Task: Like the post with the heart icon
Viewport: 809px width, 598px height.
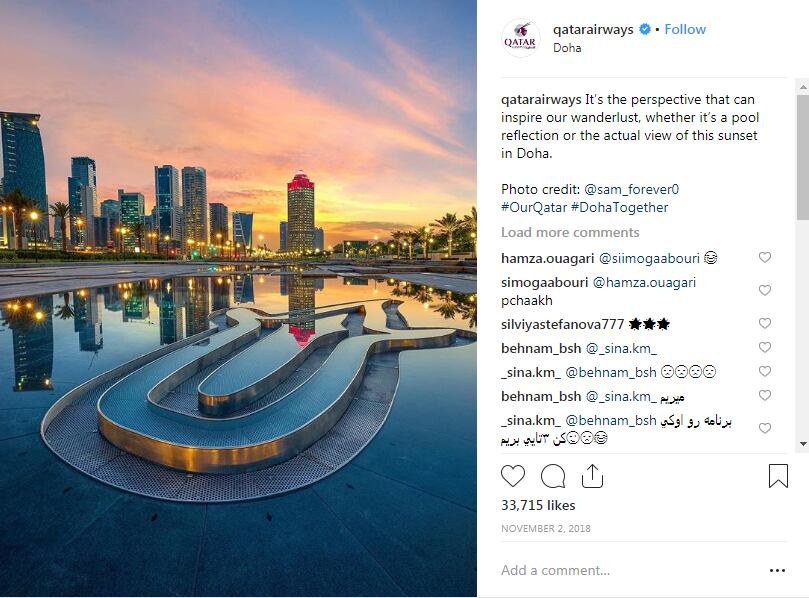Action: [513, 476]
